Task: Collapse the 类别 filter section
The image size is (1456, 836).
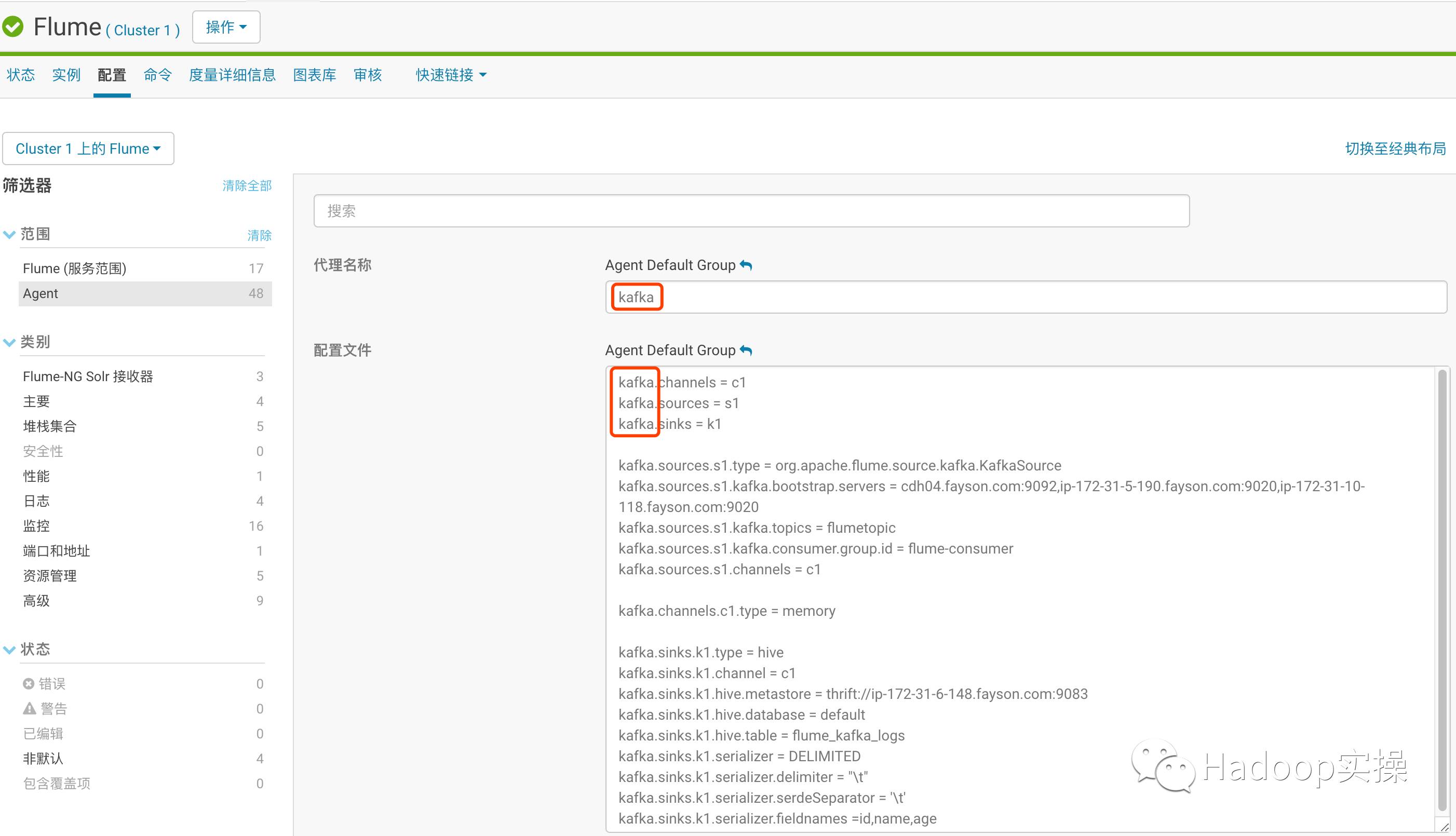Action: click(x=9, y=342)
